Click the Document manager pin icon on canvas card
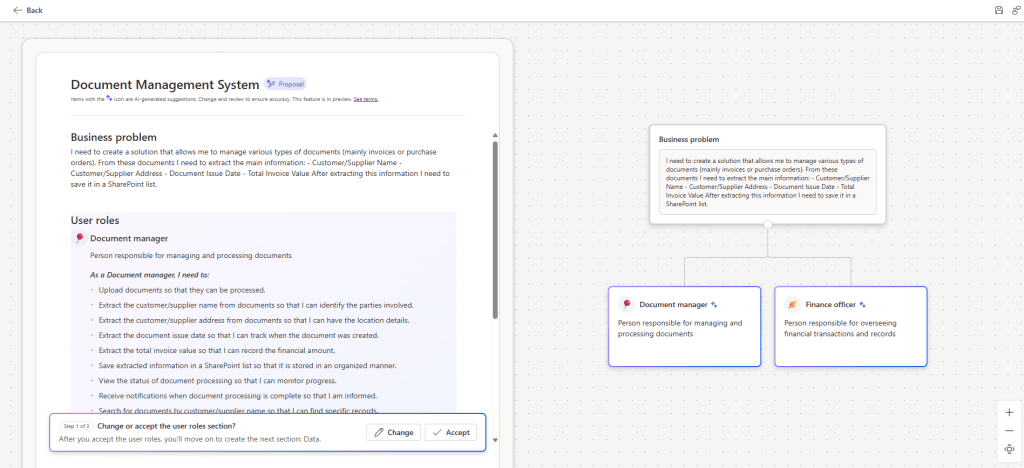 pyautogui.click(x=626, y=304)
